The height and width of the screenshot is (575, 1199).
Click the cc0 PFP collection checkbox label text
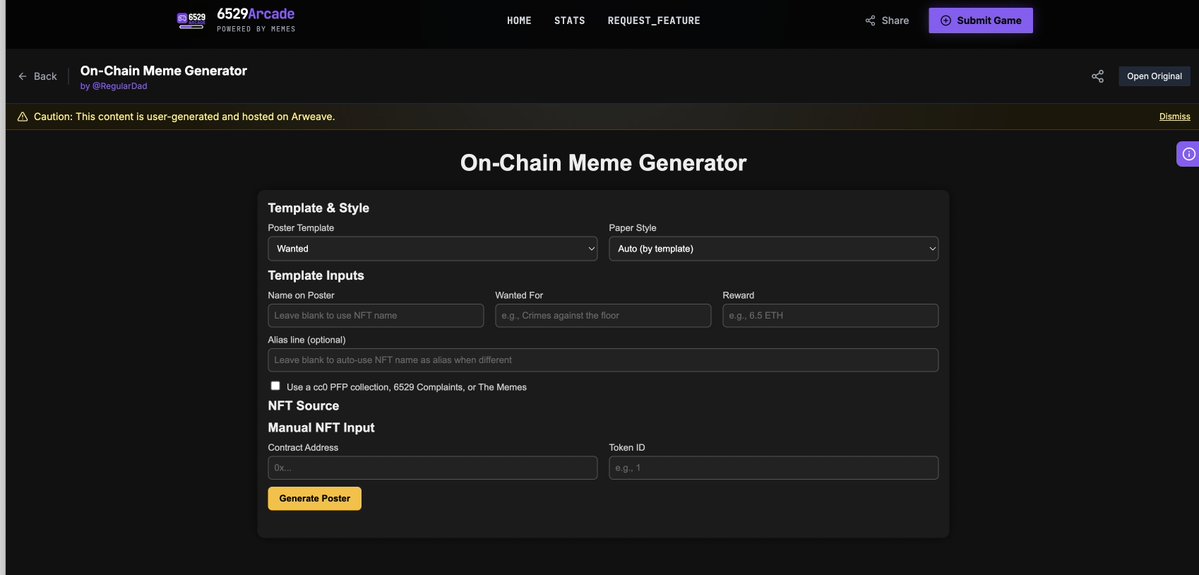407,387
